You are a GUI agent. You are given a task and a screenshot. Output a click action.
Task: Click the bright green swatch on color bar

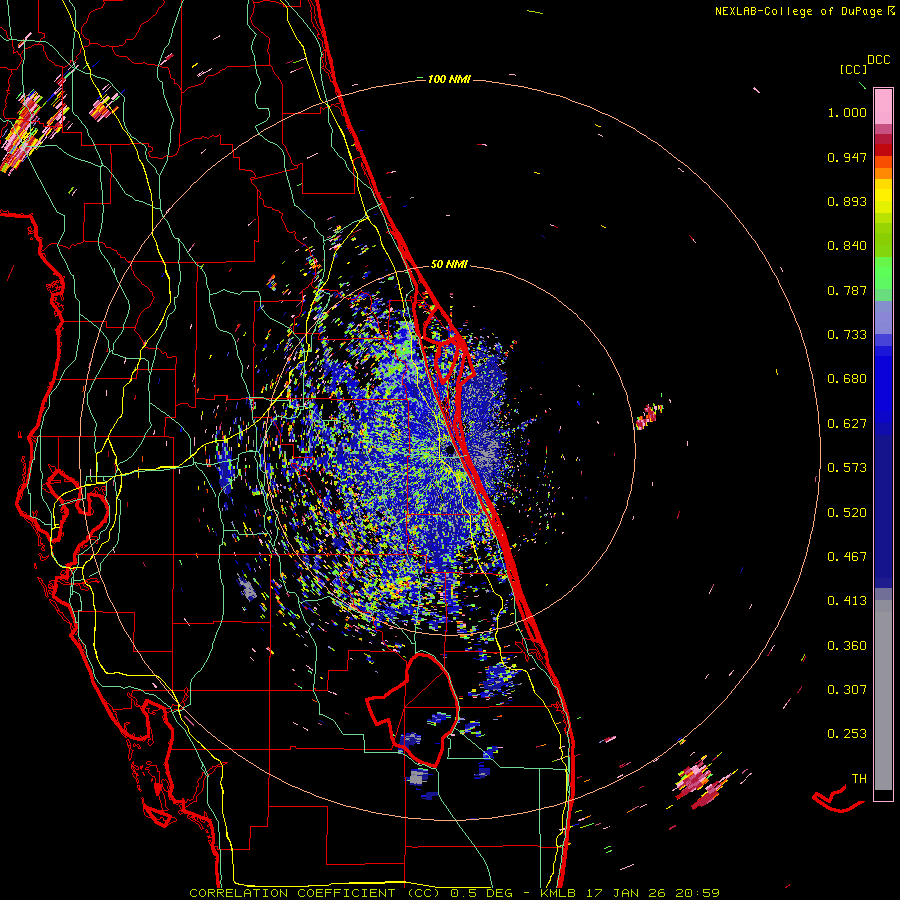coord(883,273)
